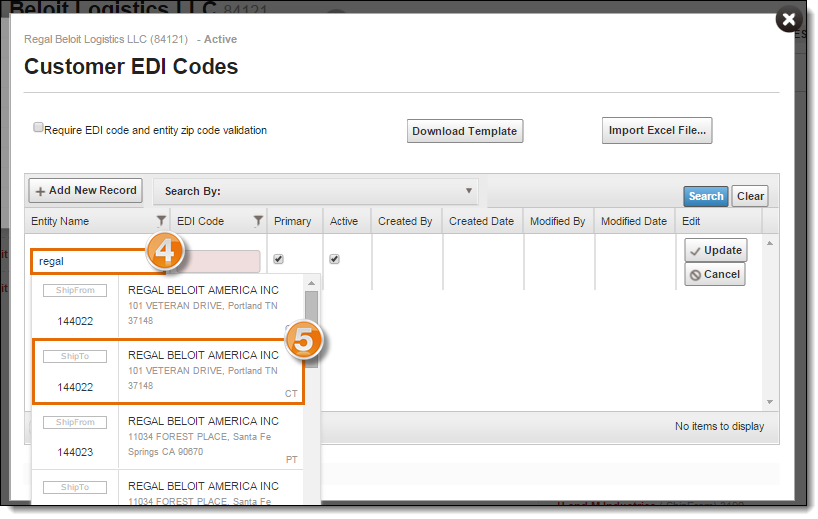The image size is (818, 519).
Task: Select ShipTo 144022 Regal Beloit America suggestion
Action: [x=167, y=371]
